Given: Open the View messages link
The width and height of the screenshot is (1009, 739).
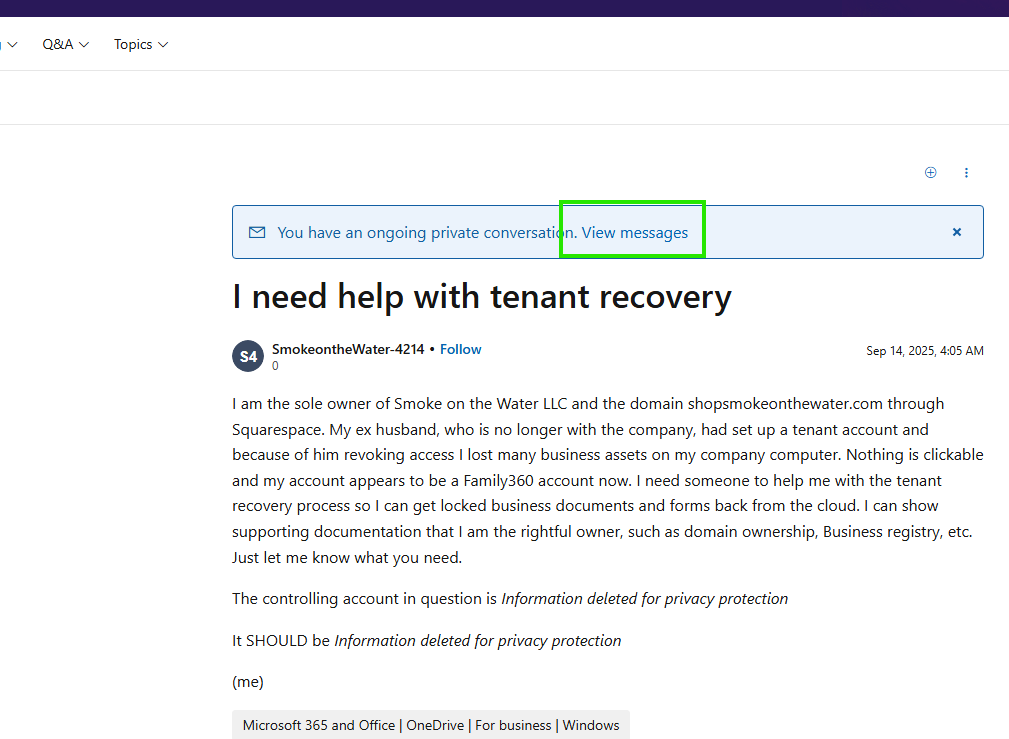Looking at the screenshot, I should click(x=634, y=232).
